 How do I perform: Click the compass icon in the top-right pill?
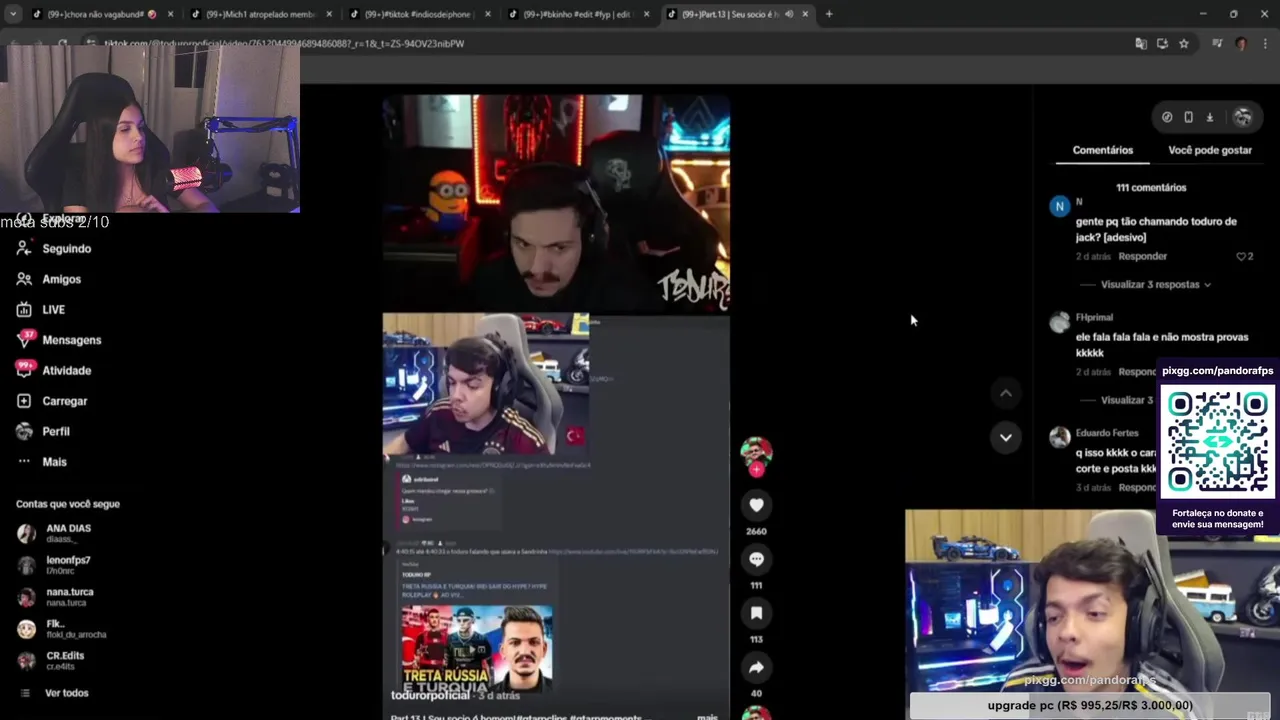[x=1167, y=117]
